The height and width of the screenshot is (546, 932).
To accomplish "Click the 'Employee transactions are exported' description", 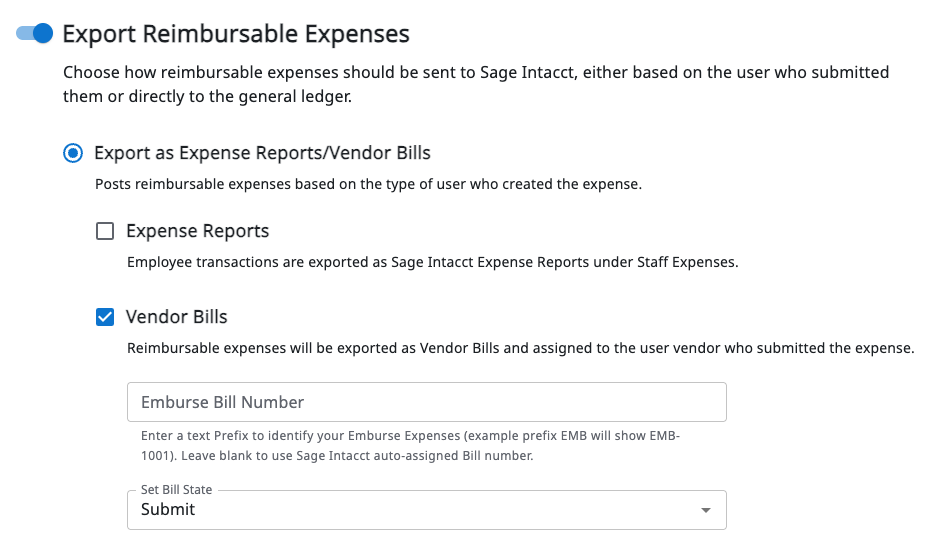I will pyautogui.click(x=432, y=263).
